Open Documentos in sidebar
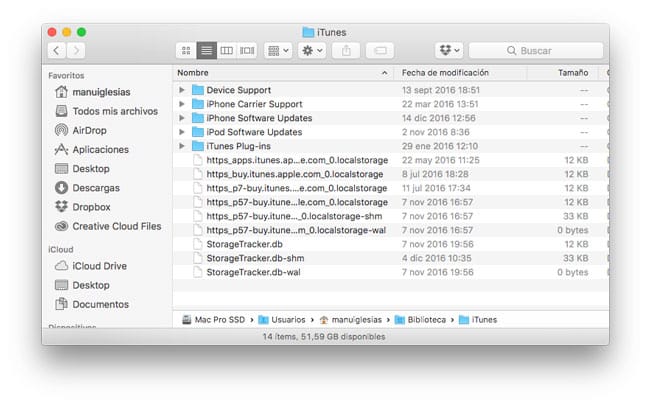Viewport: 650px width, 404px height. click(x=92, y=304)
